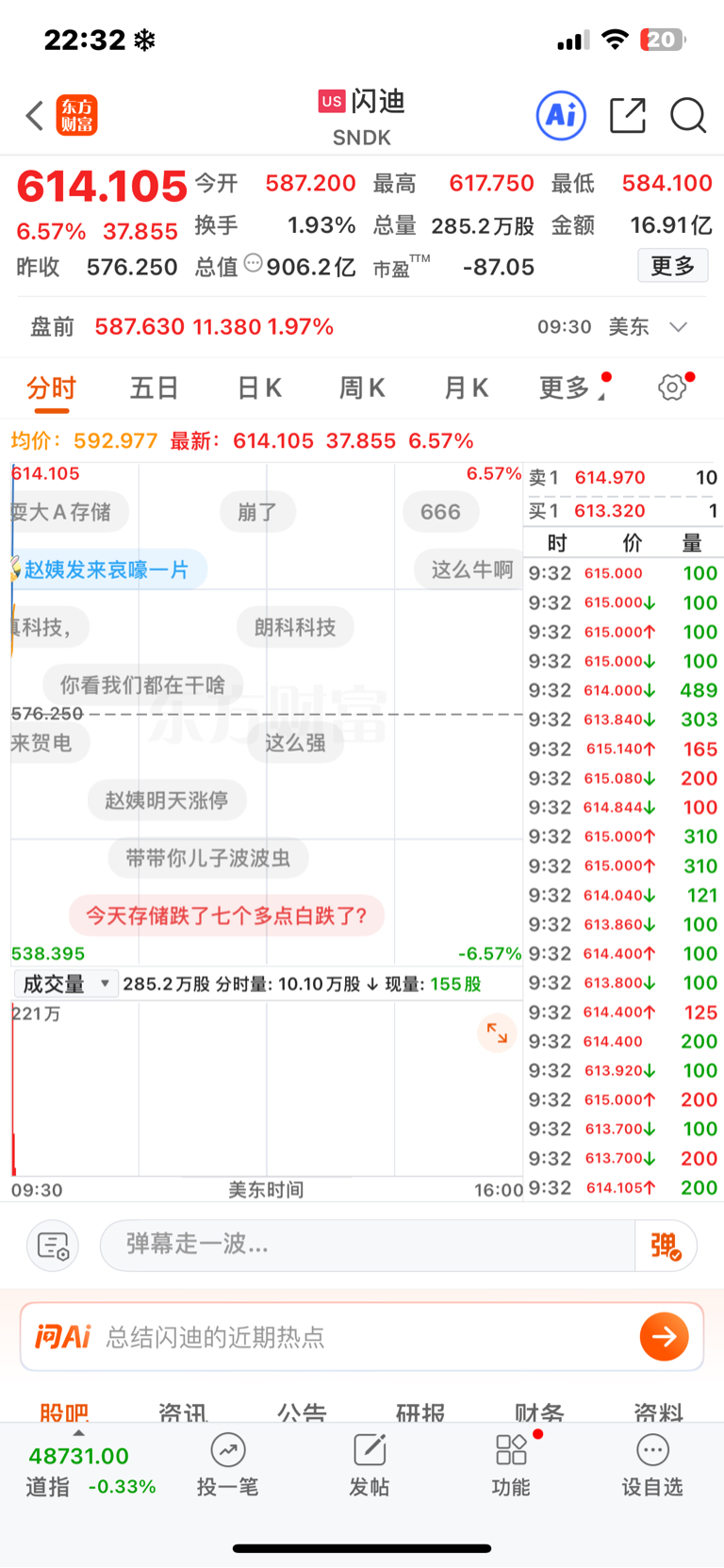
Task: Tap the share export icon
Action: coord(628,115)
